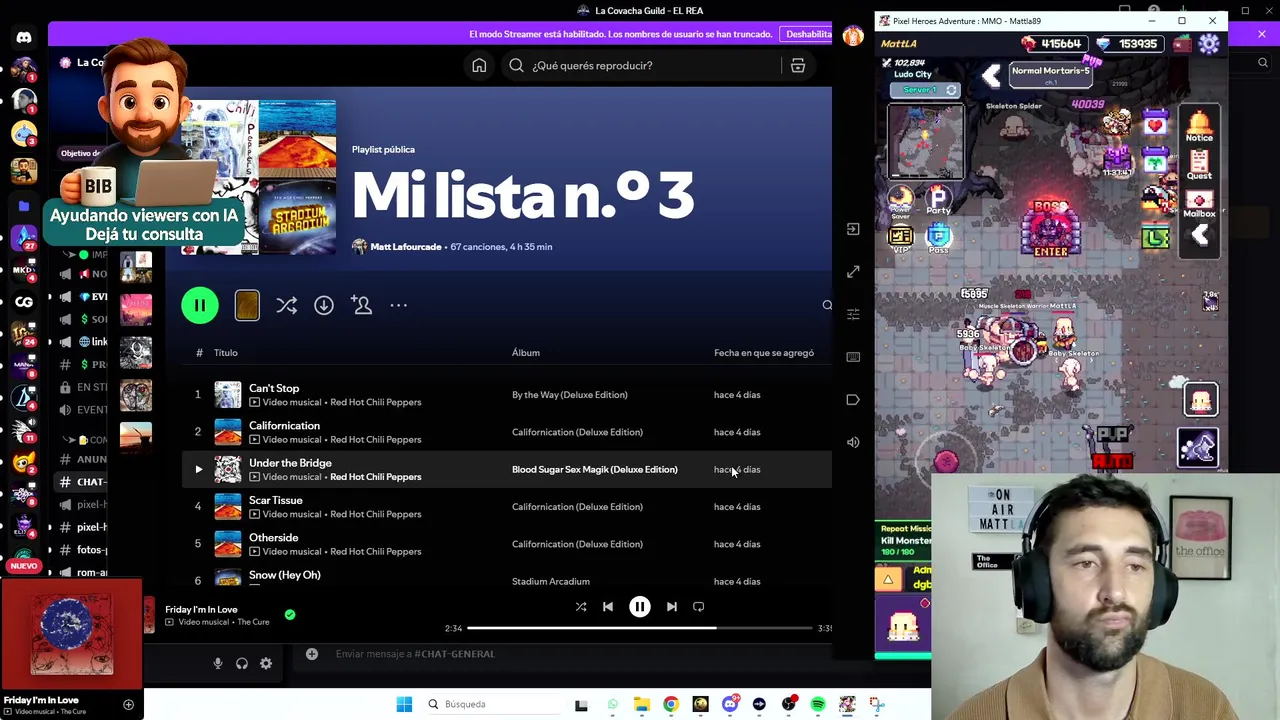Toggle shuffle next to the green pause button
Image resolution: width=1280 pixels, height=720 pixels.
[x=286, y=305]
